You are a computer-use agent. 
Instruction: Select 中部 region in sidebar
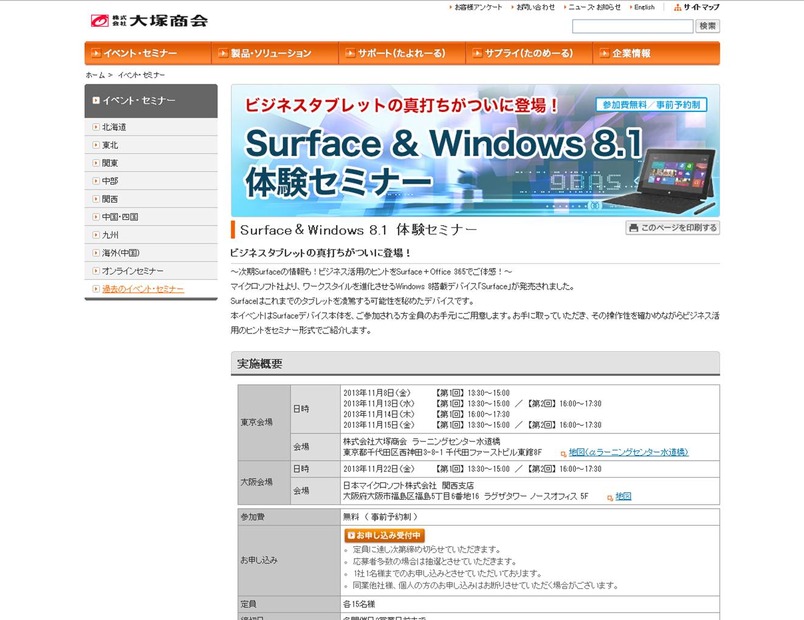pyautogui.click(x=151, y=181)
